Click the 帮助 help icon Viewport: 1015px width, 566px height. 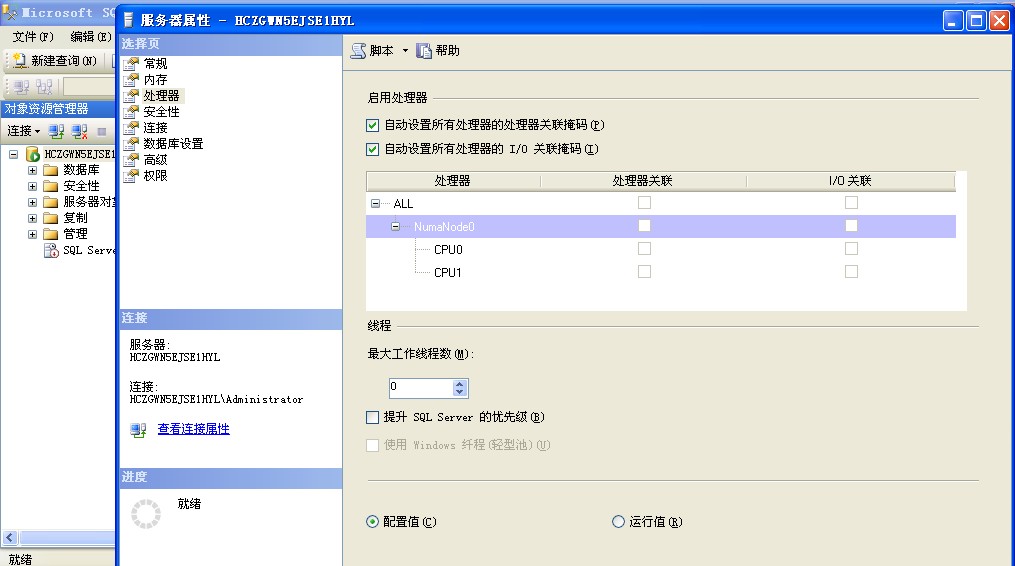point(423,51)
